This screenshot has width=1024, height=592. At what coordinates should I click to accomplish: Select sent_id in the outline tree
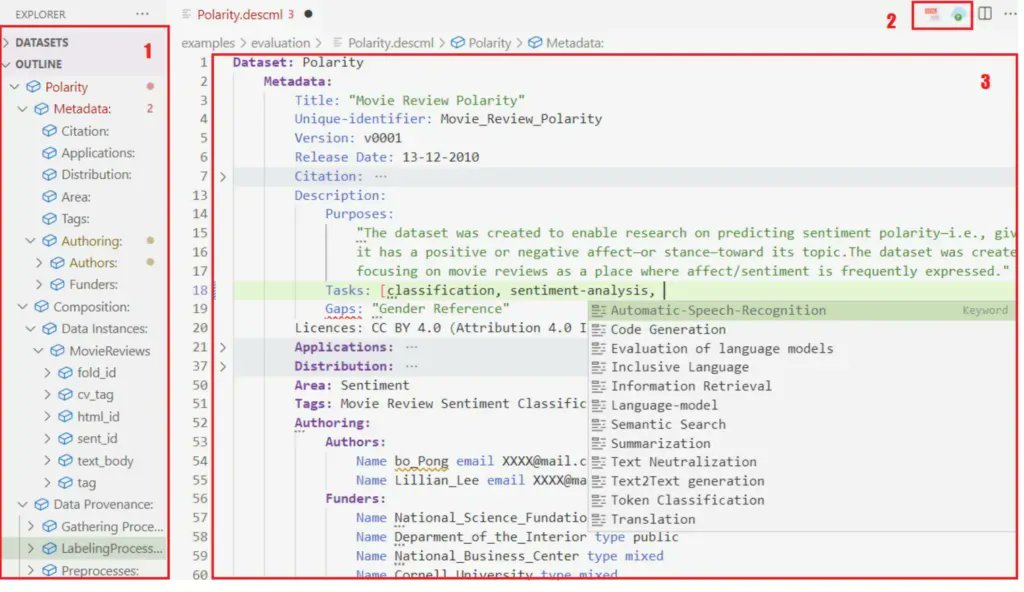pos(97,438)
